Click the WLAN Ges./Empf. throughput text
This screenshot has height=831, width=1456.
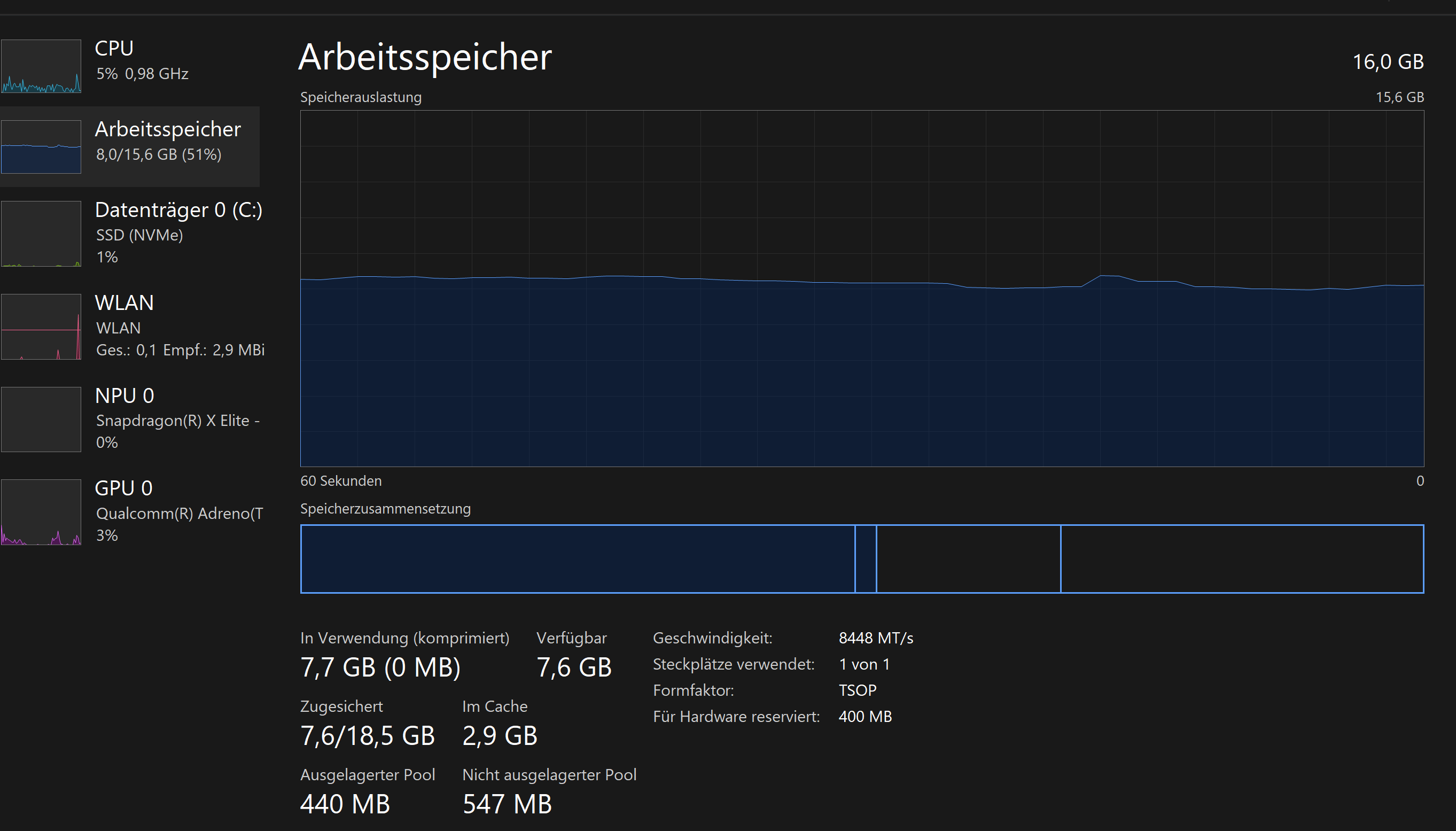pyautogui.click(x=180, y=350)
